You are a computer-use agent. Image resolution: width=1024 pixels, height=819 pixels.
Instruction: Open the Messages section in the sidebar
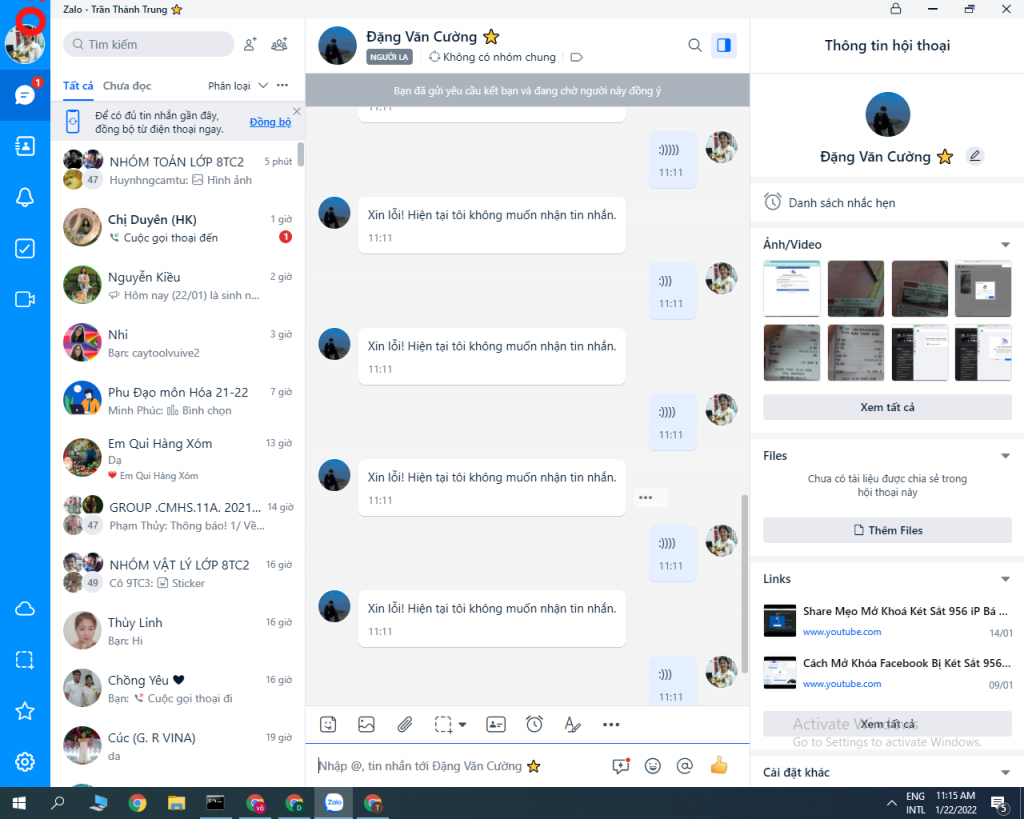pos(25,95)
